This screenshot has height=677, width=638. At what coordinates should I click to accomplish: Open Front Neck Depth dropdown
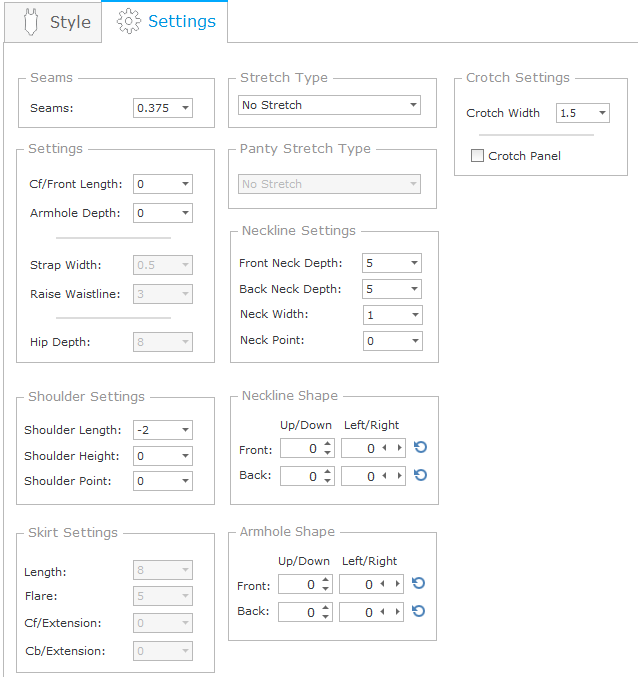pos(414,264)
